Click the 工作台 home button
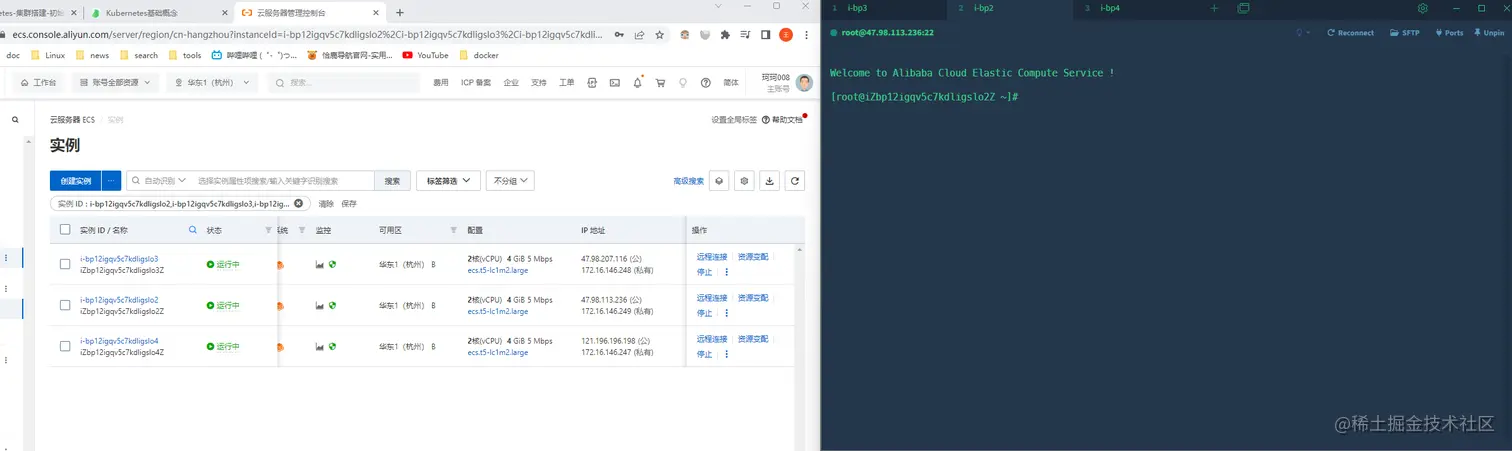The image size is (1512, 451). tap(39, 83)
